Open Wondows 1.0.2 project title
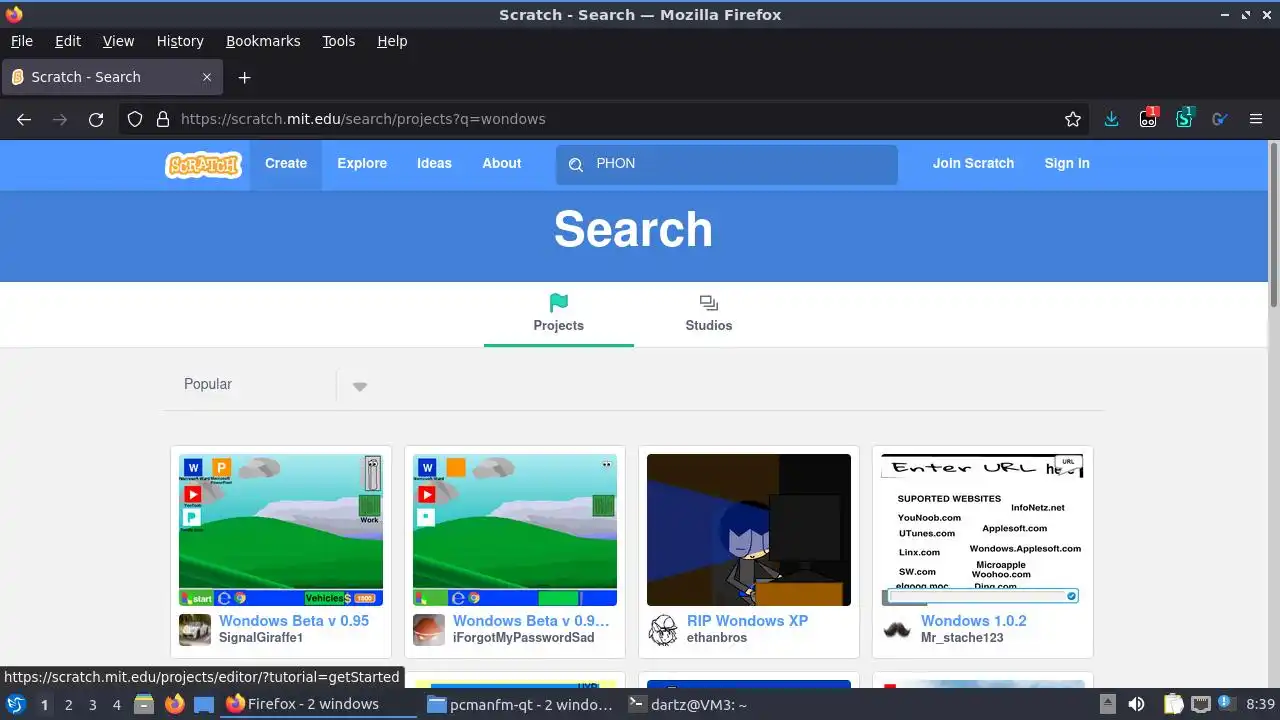This screenshot has width=1280, height=720. coord(974,621)
